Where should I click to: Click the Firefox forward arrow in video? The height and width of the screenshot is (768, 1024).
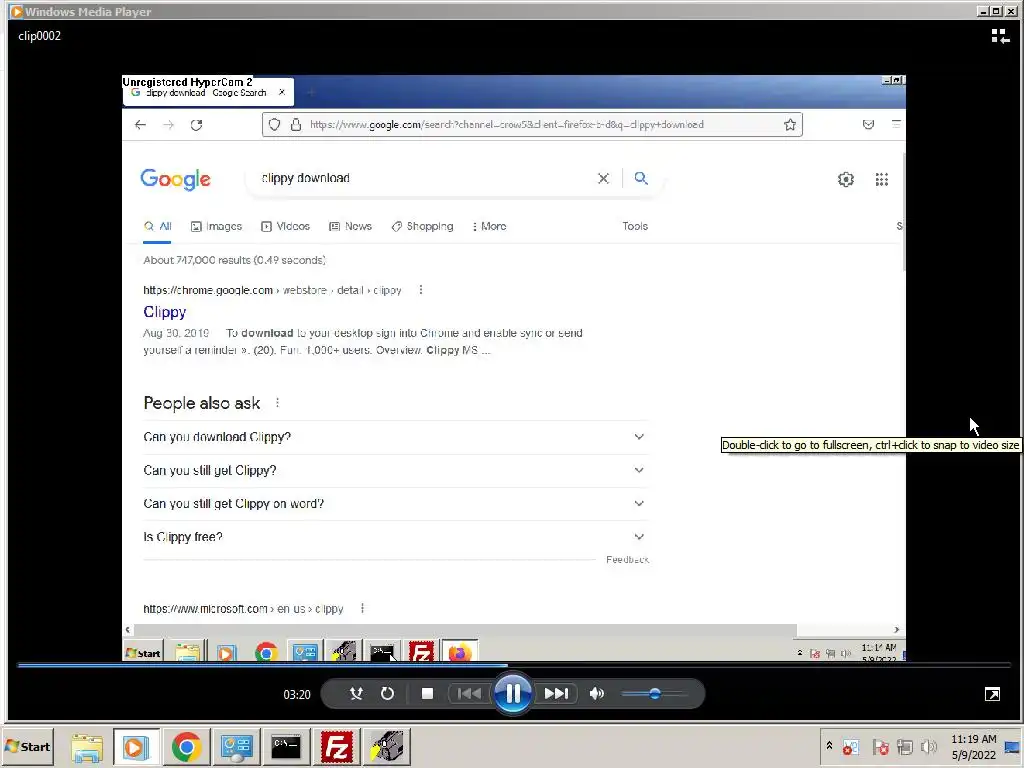tap(168, 125)
